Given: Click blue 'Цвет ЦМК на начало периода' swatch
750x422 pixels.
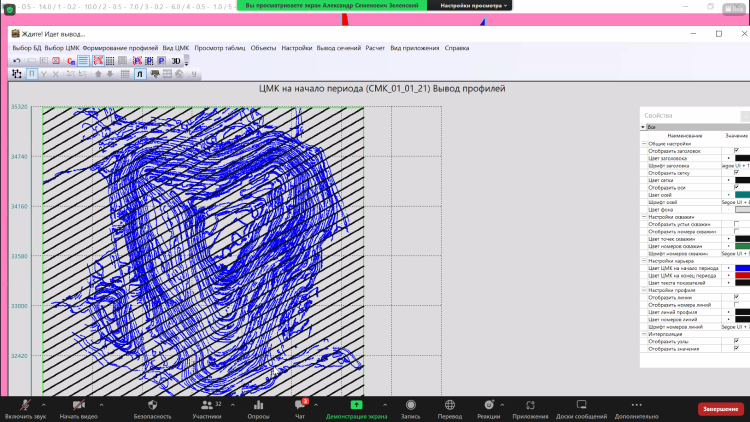Looking at the screenshot, I should pos(741,268).
